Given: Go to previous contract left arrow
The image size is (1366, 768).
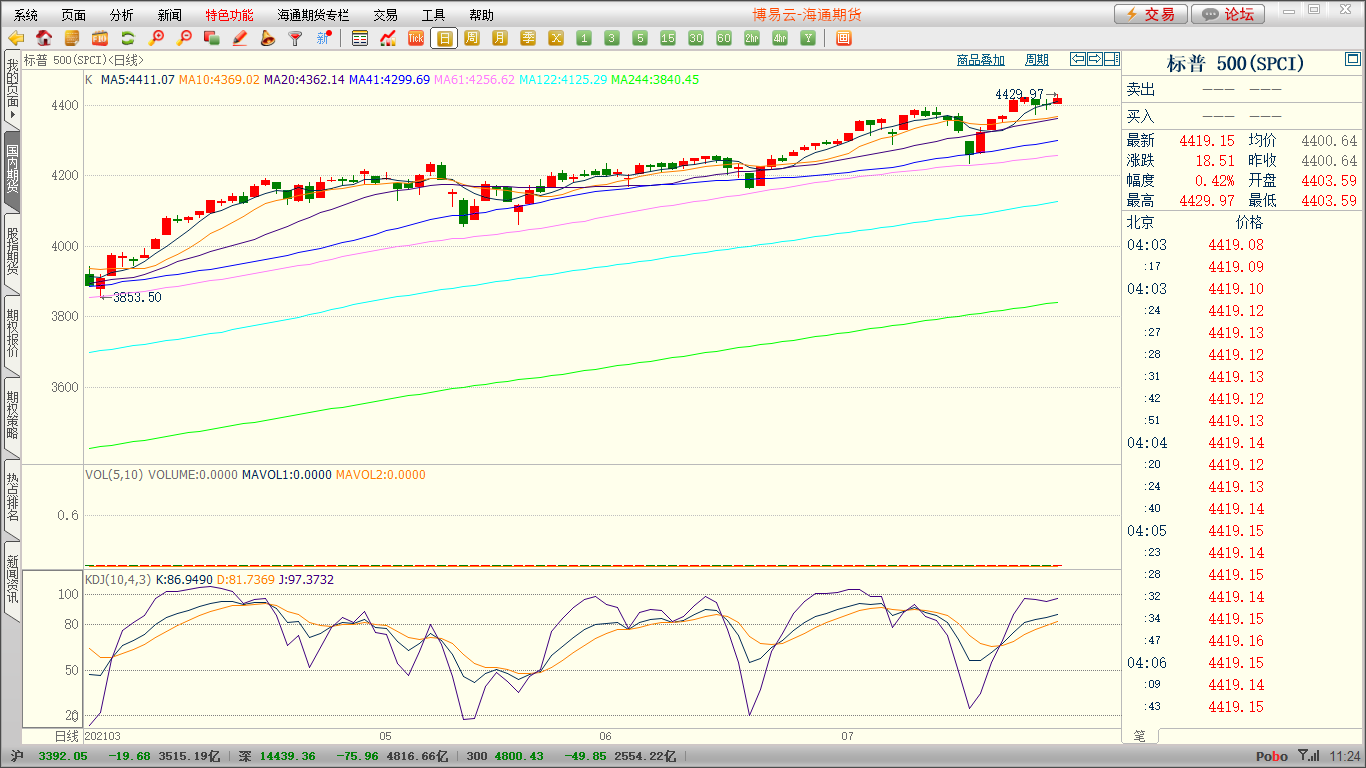Looking at the screenshot, I should [x=1077, y=59].
